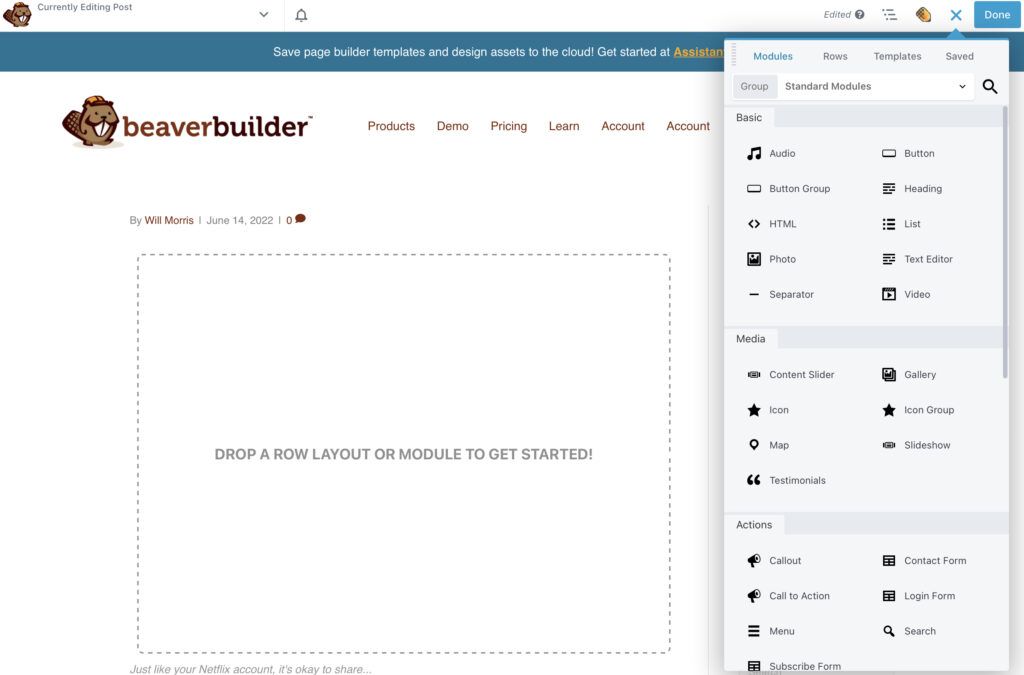Click the Done button
This screenshot has height=675, width=1024.
[x=996, y=14]
